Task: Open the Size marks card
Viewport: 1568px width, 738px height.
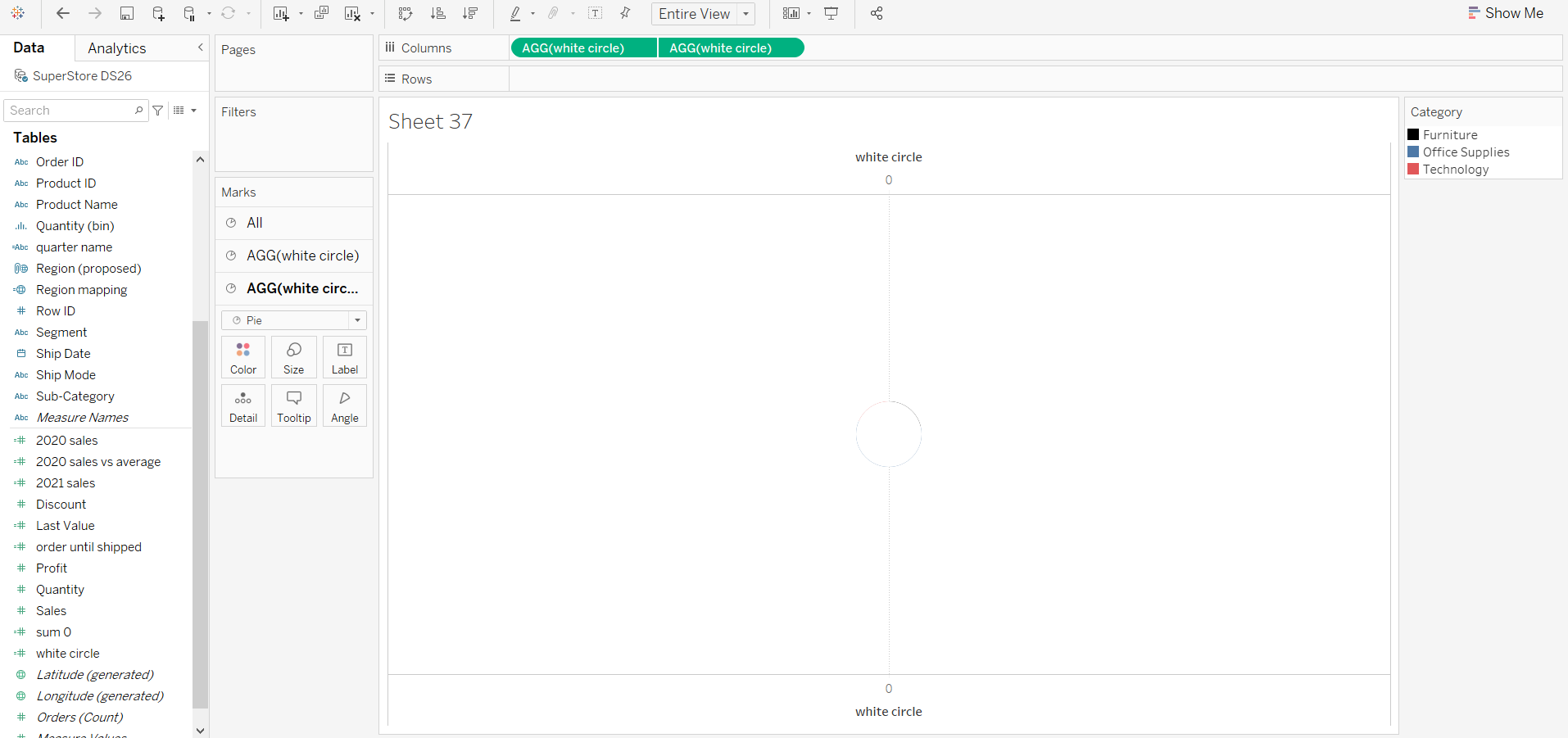Action: 294,358
